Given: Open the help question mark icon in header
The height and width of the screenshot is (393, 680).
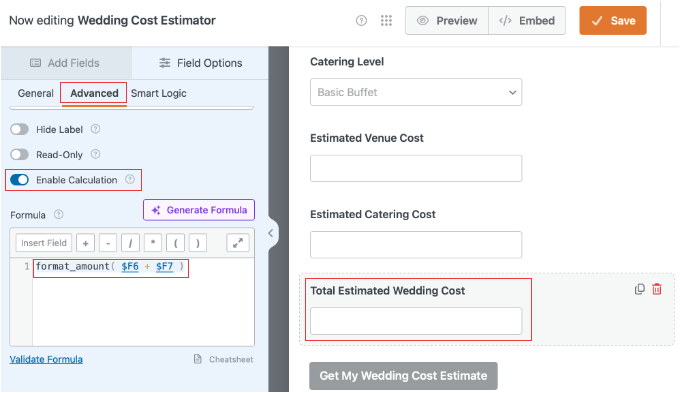Looking at the screenshot, I should 361,20.
